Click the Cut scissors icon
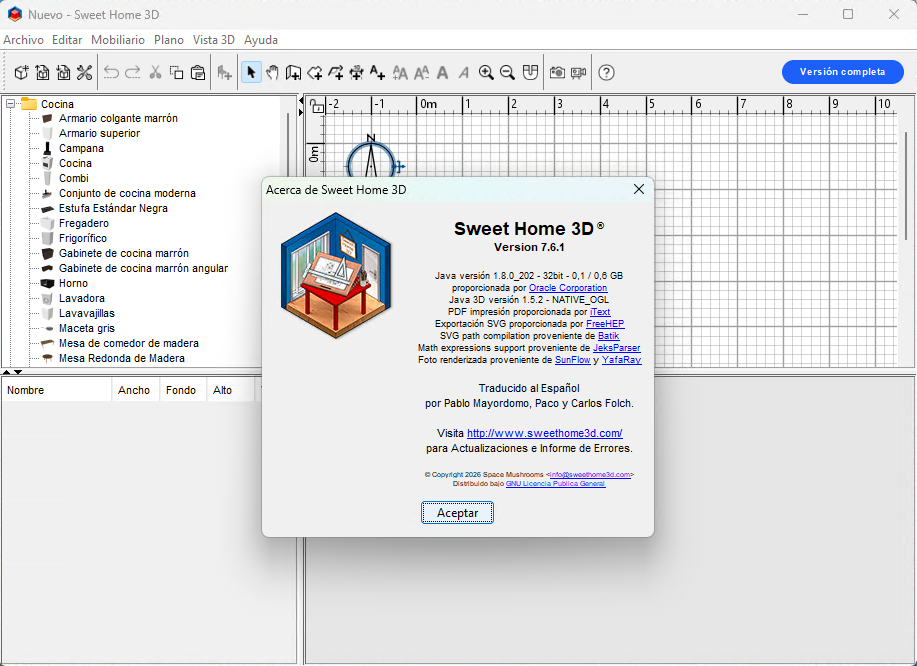917x666 pixels. coord(155,73)
